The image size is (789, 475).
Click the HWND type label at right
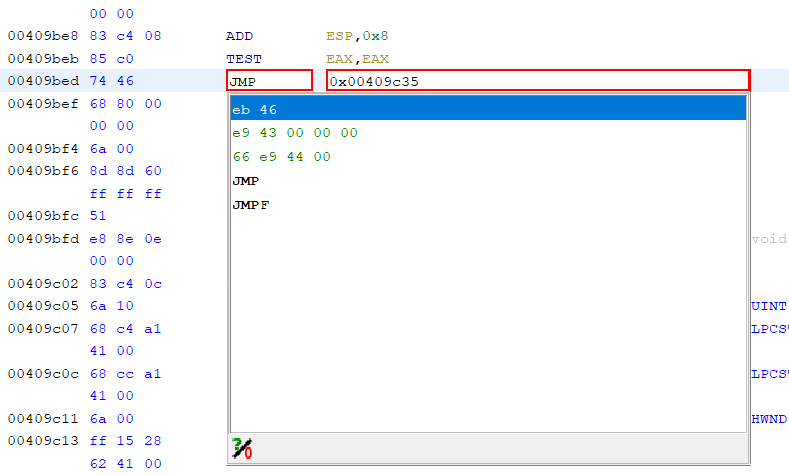[769, 419]
